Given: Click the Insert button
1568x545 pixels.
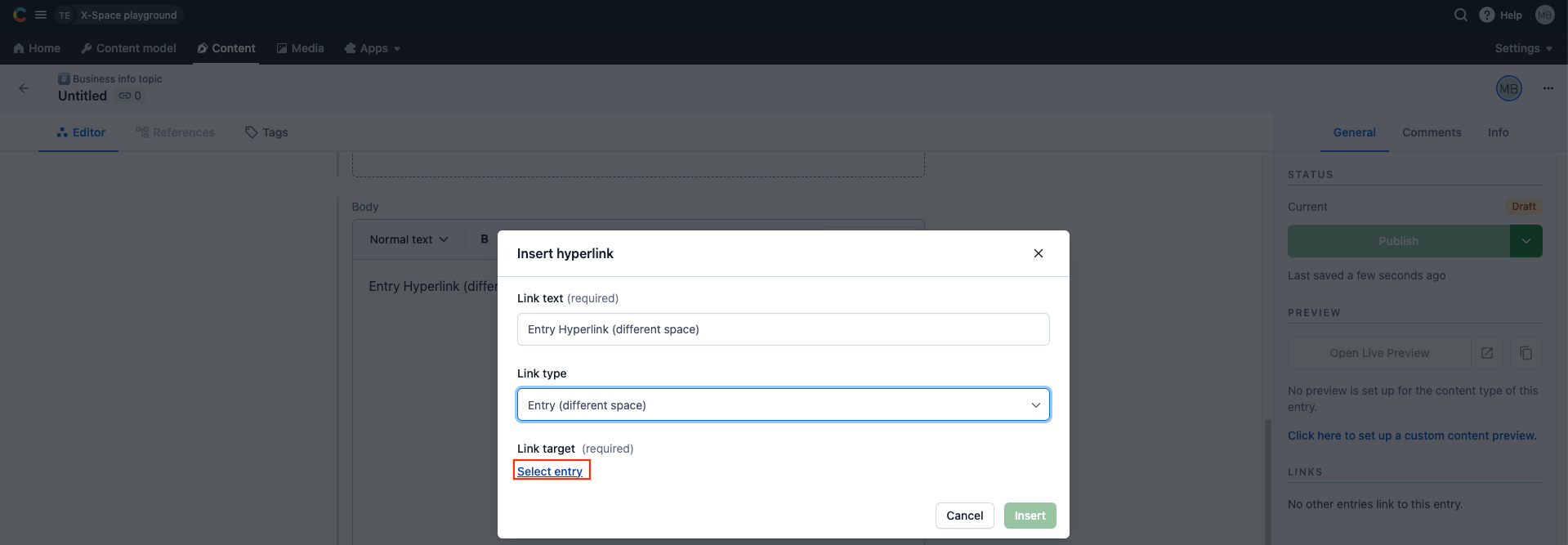Looking at the screenshot, I should (1030, 516).
